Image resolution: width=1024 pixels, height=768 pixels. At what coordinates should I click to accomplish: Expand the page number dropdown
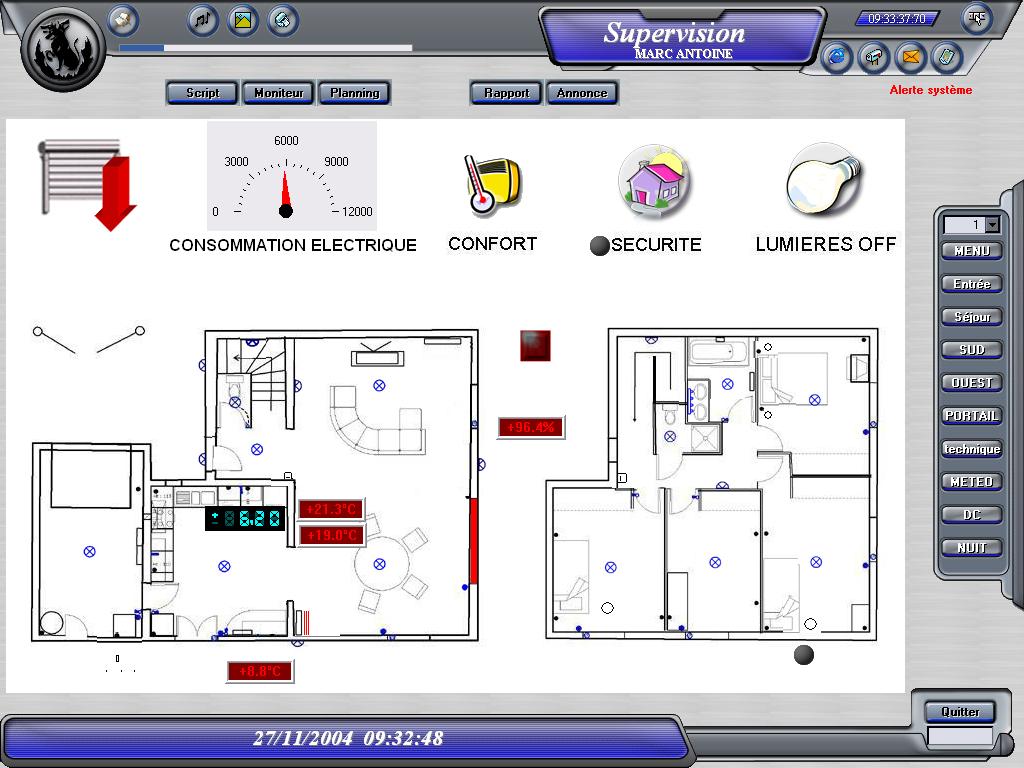992,225
